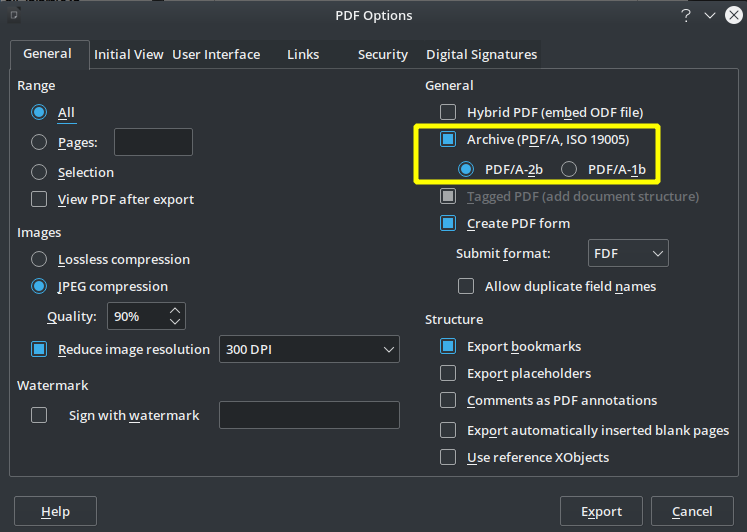The width and height of the screenshot is (747, 532).
Task: Open Help for PDF Options
Action: point(55,511)
